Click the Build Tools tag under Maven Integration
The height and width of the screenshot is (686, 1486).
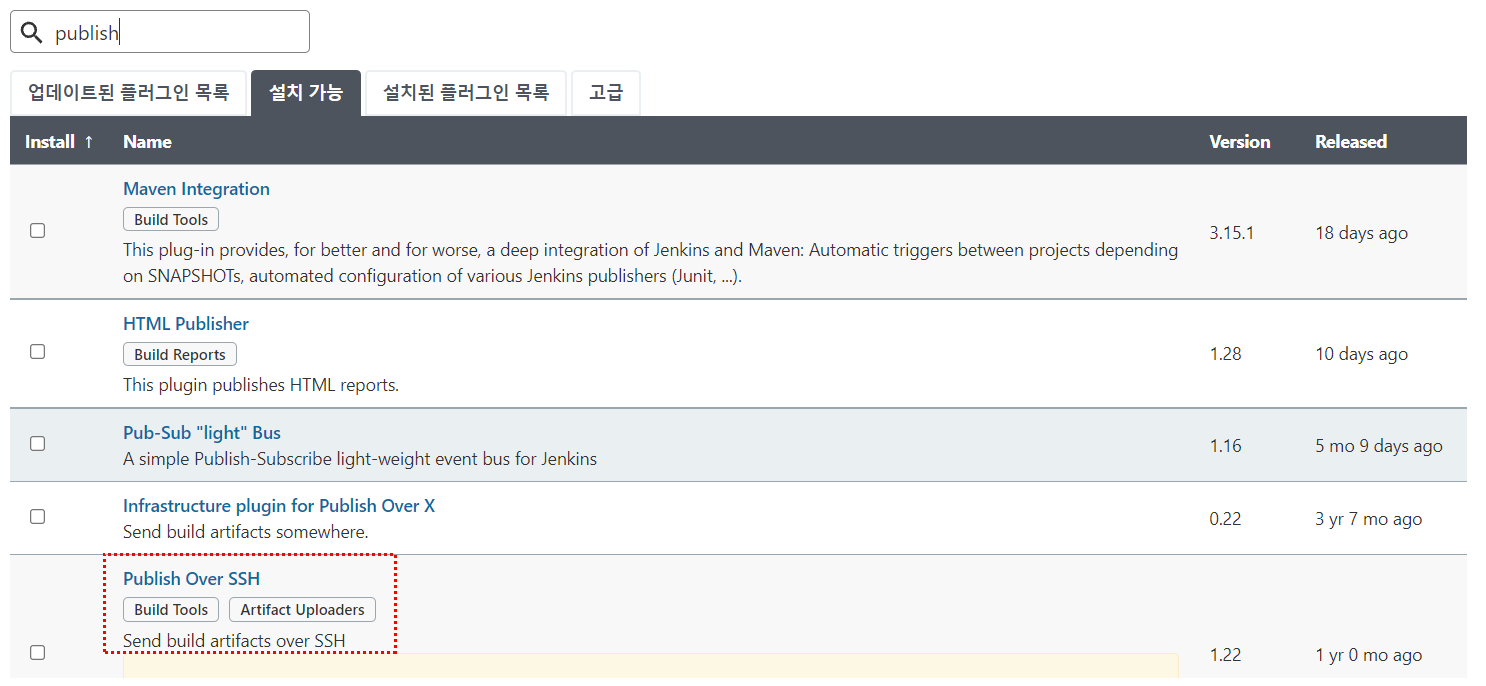tap(171, 220)
